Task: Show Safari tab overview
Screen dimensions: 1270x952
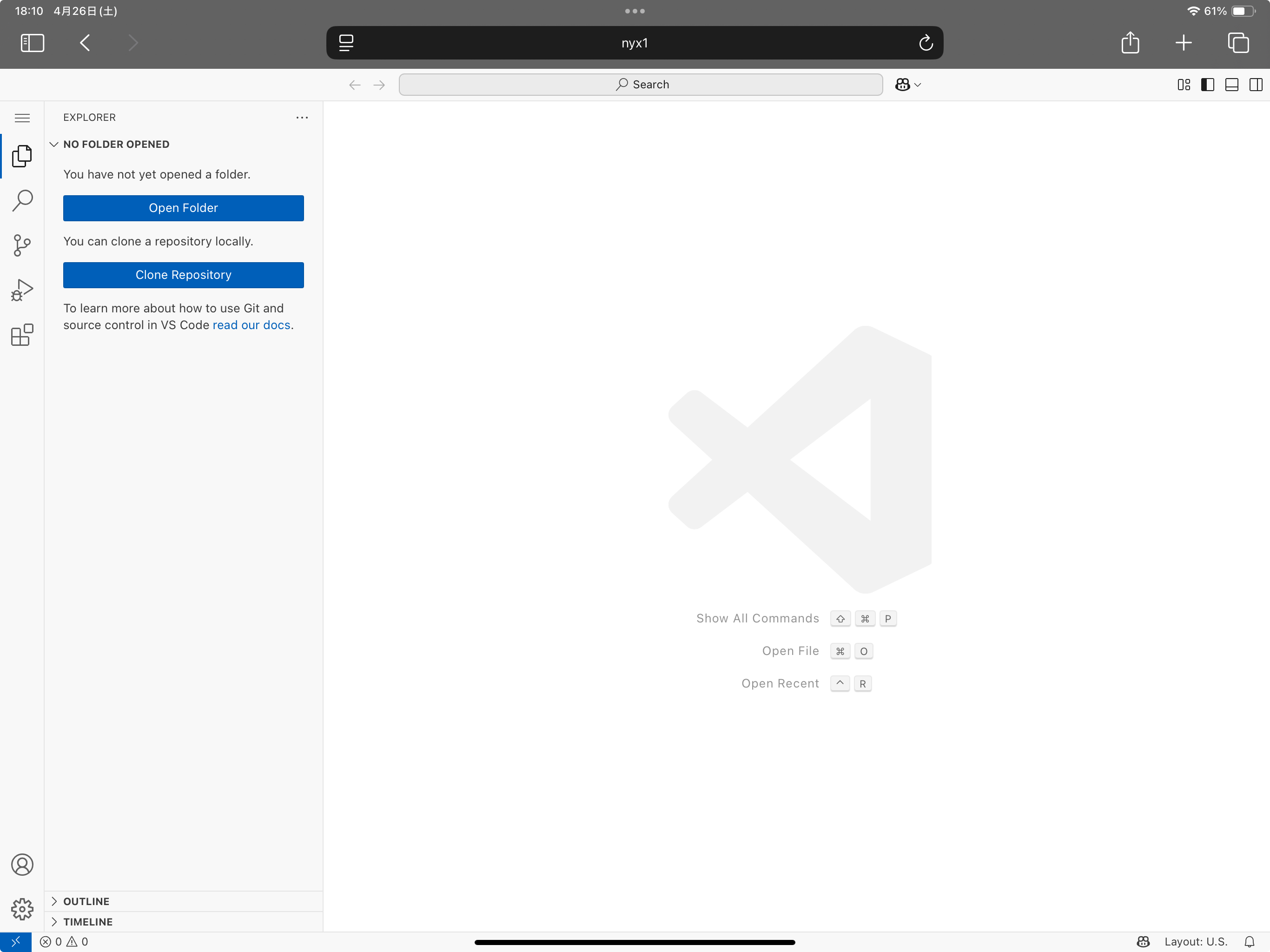Action: pos(1238,43)
